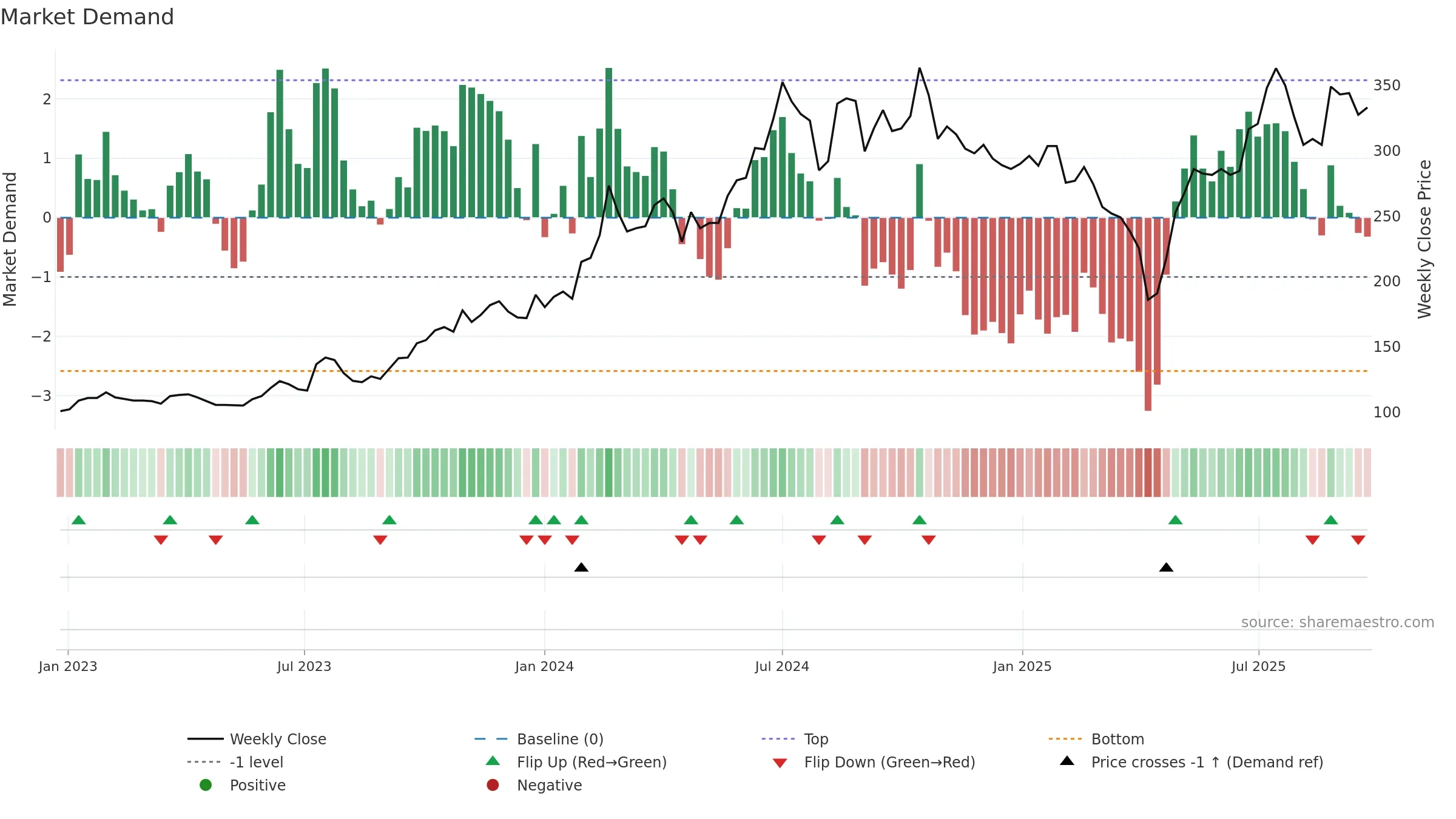Click the black price-cross marker in spring 2025
This screenshot has height=819, width=1456.
pos(1166,567)
